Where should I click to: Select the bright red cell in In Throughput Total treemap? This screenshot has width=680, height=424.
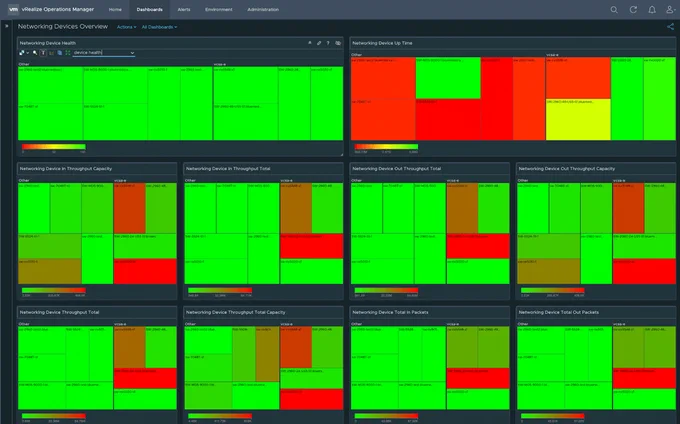[311, 246]
